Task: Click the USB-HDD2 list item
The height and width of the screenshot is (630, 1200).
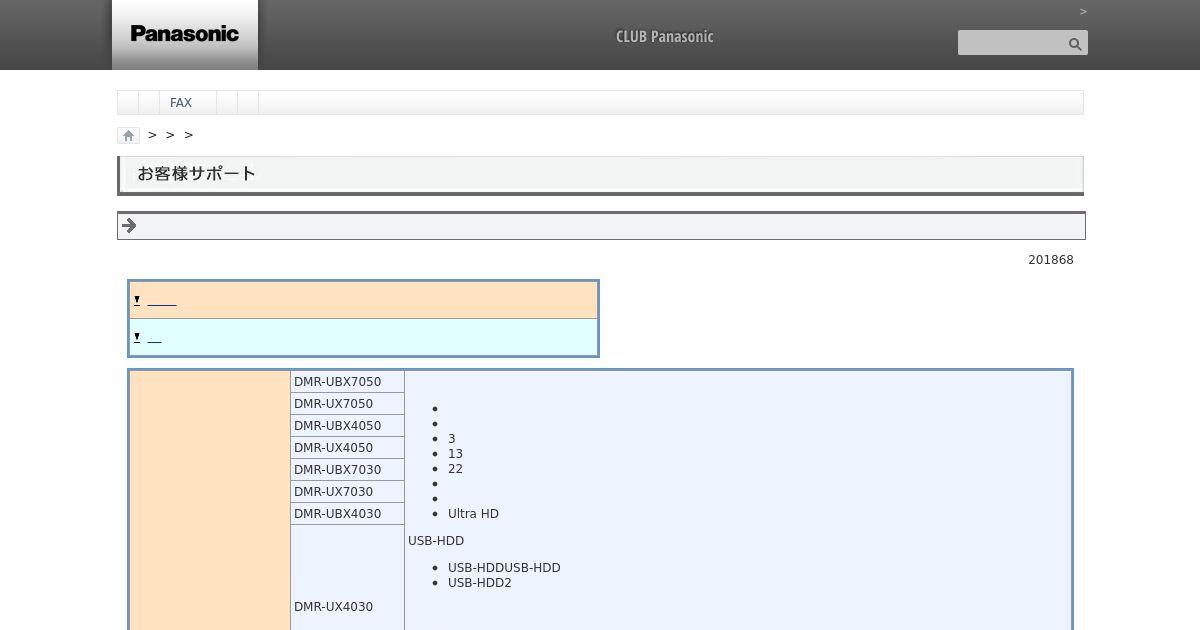Action: [480, 583]
